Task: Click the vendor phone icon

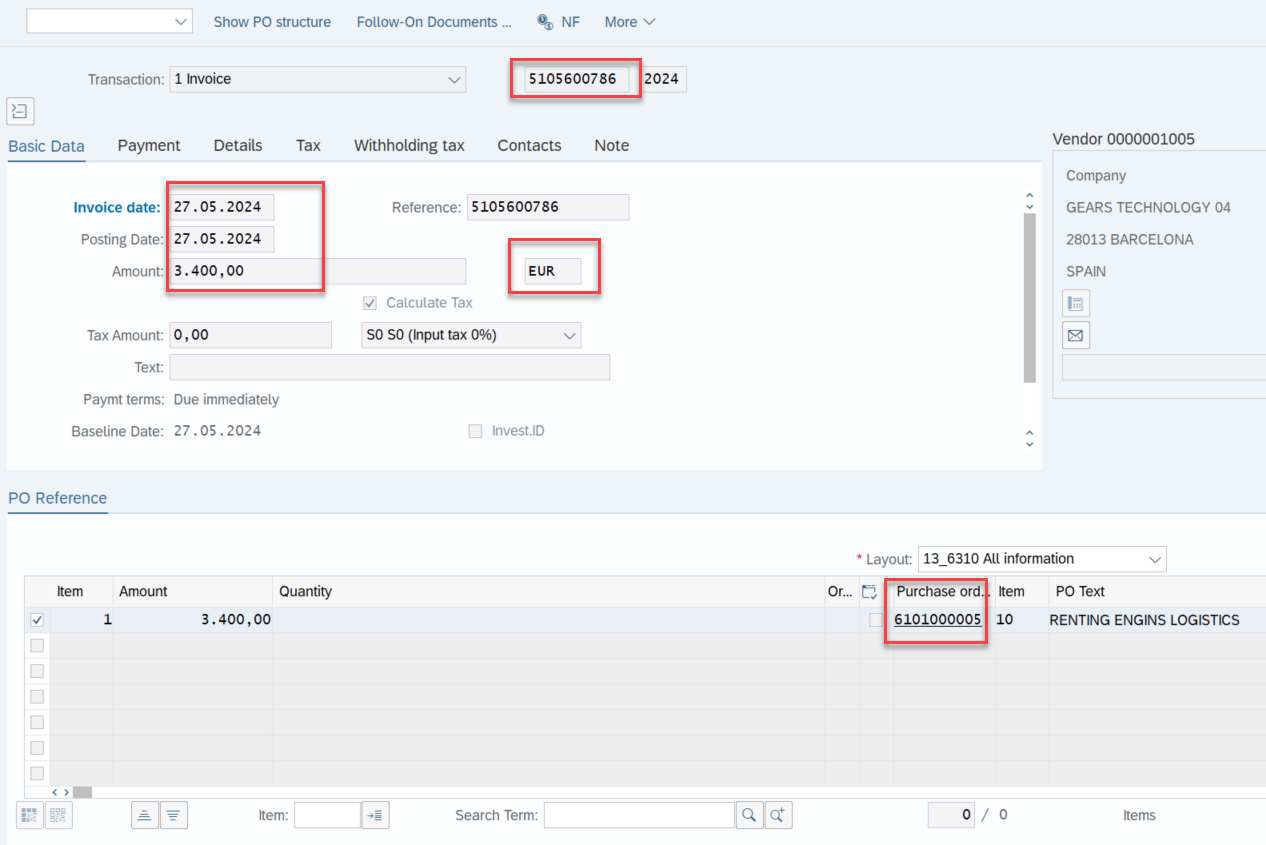Action: click(1075, 303)
